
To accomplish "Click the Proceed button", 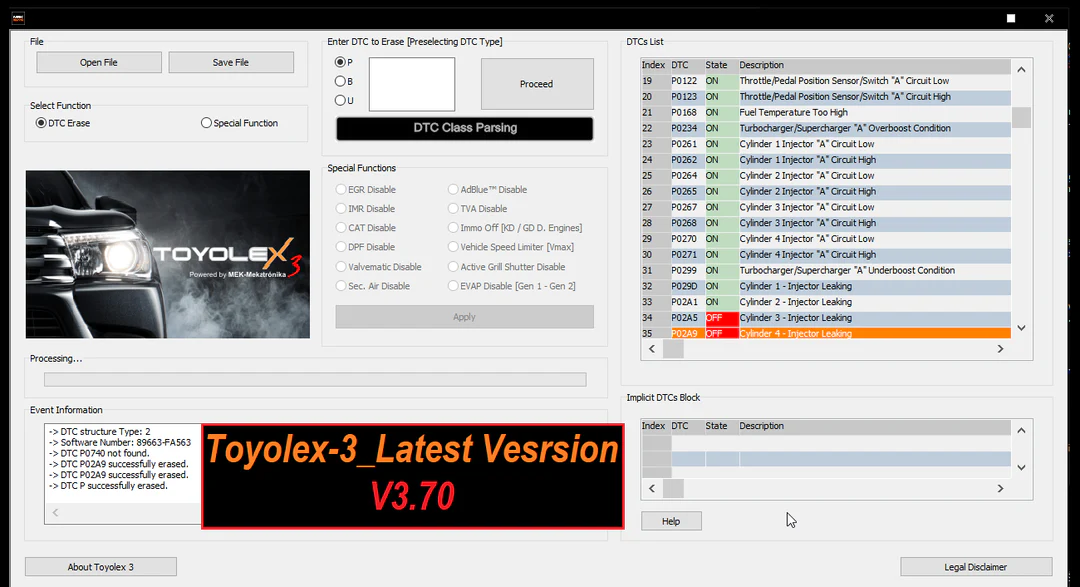I will coord(536,84).
